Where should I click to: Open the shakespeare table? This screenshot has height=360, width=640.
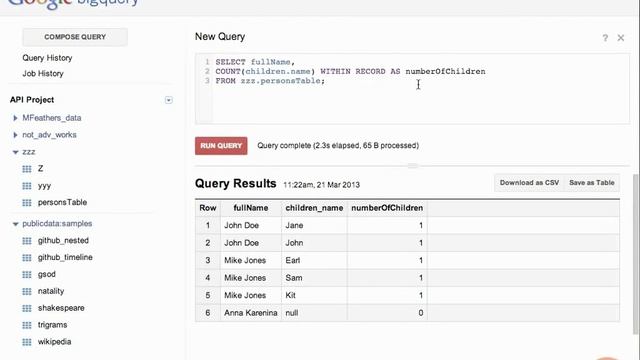click(61, 308)
